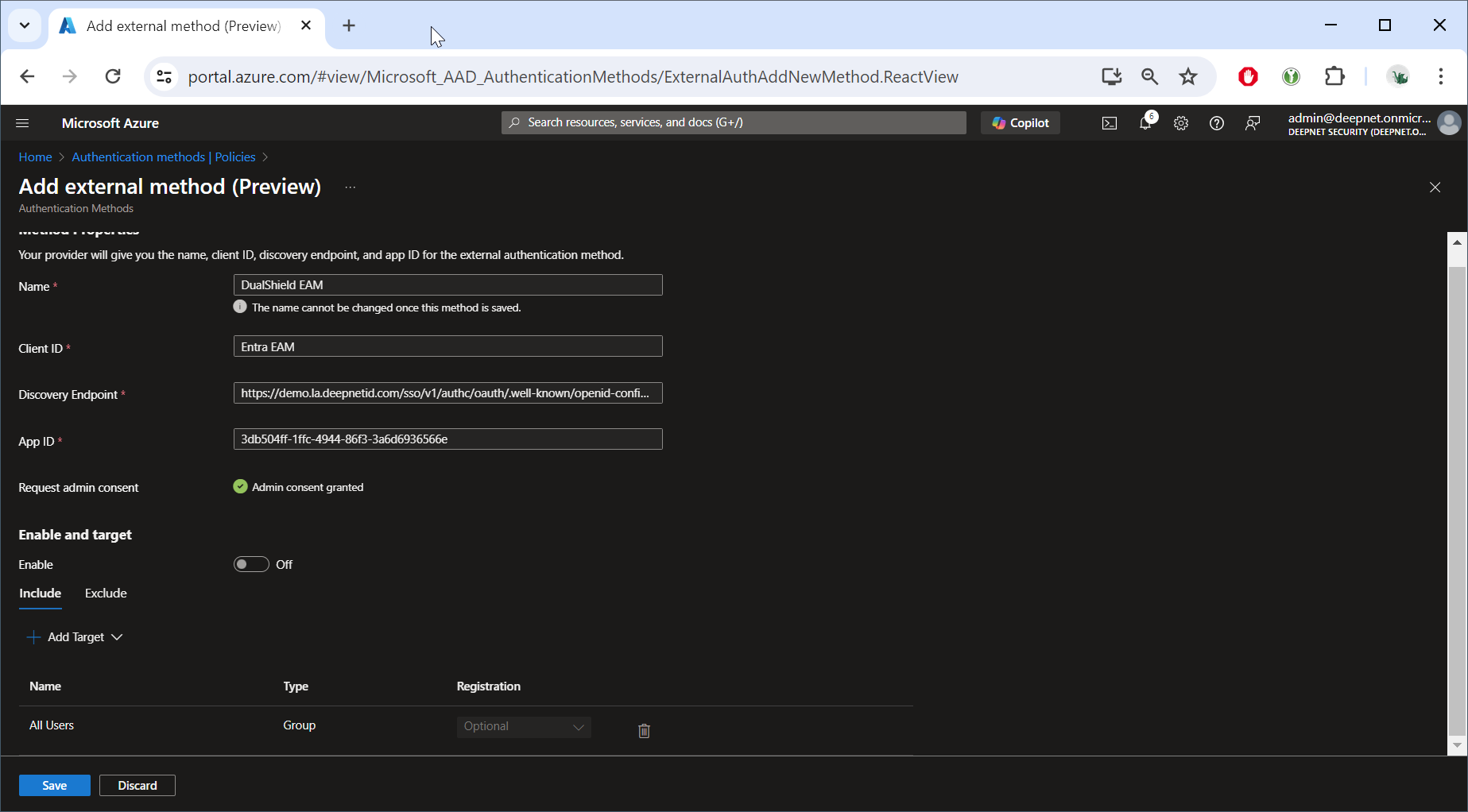Open the help question mark icon

coord(1216,123)
